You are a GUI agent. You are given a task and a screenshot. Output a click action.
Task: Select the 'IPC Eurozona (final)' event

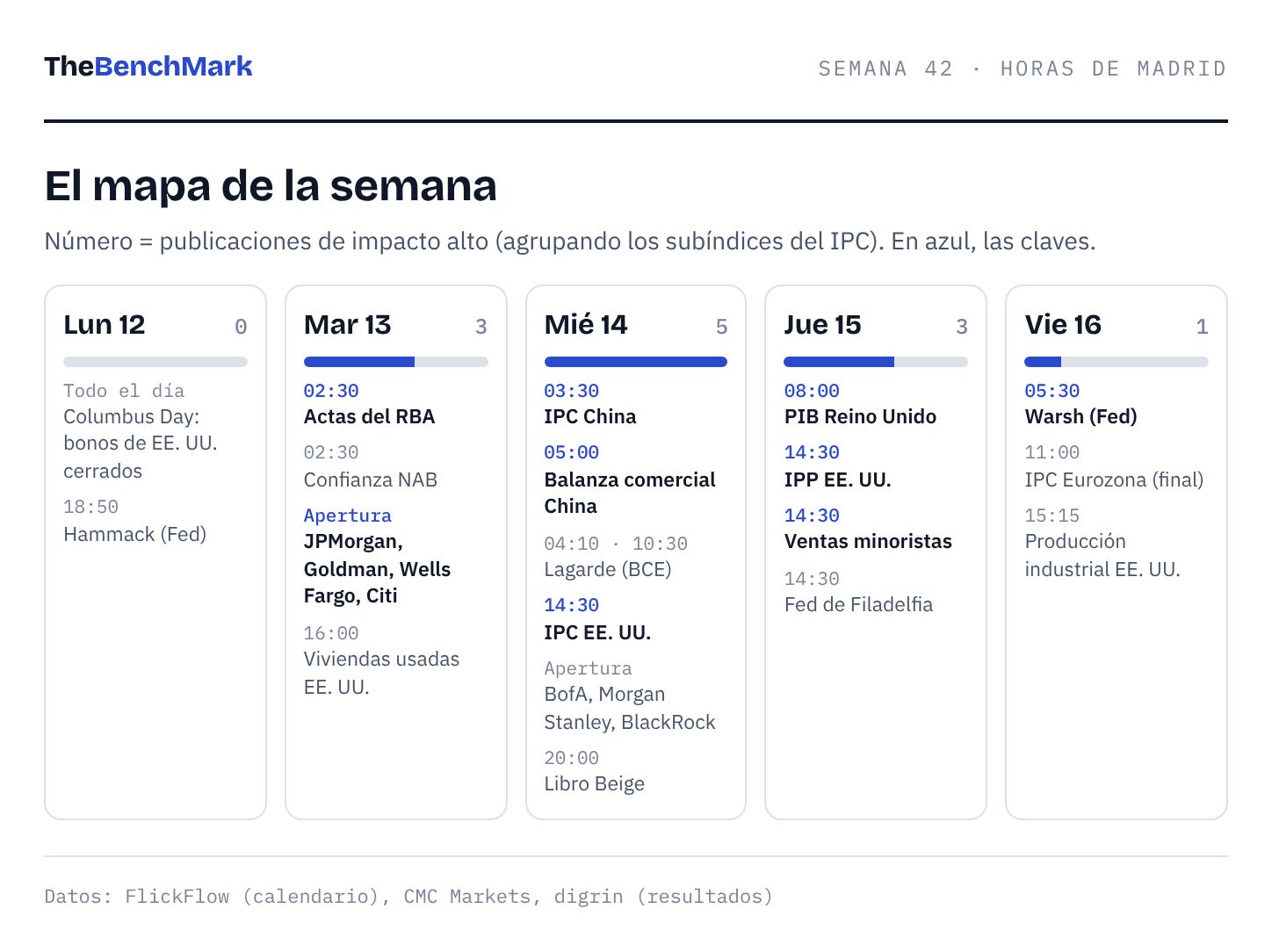(x=1114, y=480)
